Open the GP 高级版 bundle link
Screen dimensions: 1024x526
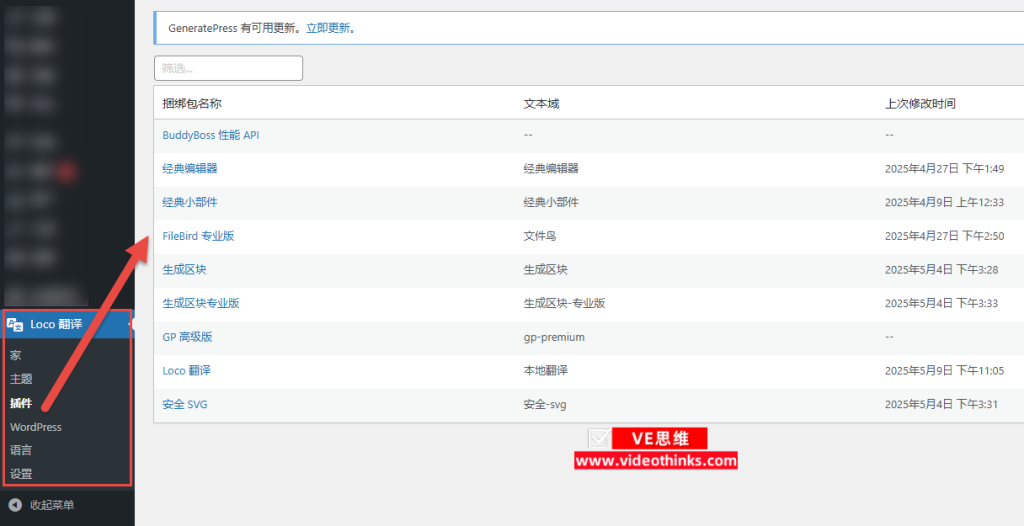tap(187, 337)
